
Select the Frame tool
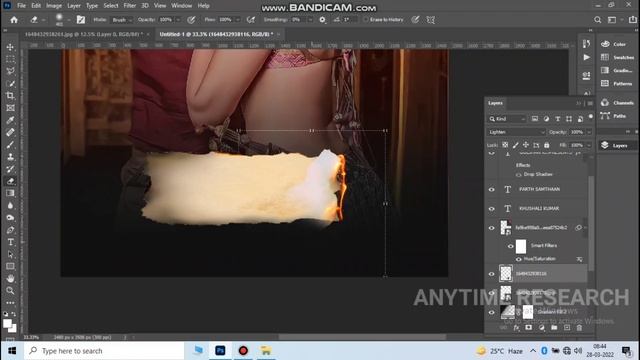tap(10, 108)
